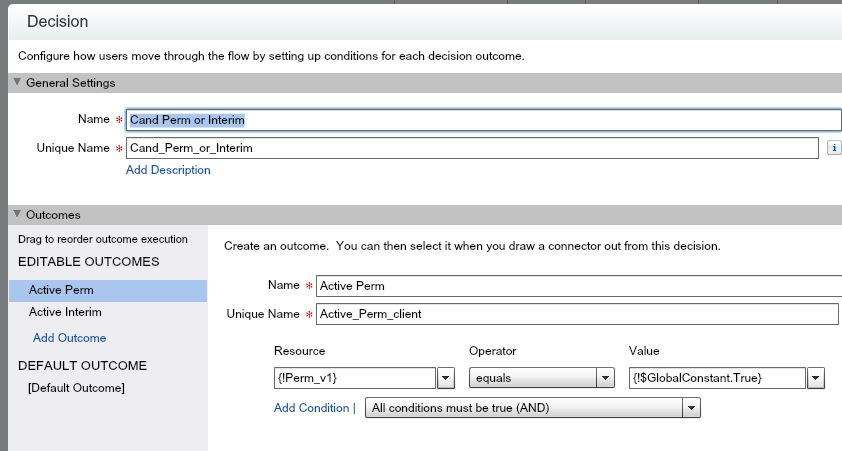The image size is (842, 451).
Task: Click the Add Outcome link
Action: coord(69,338)
